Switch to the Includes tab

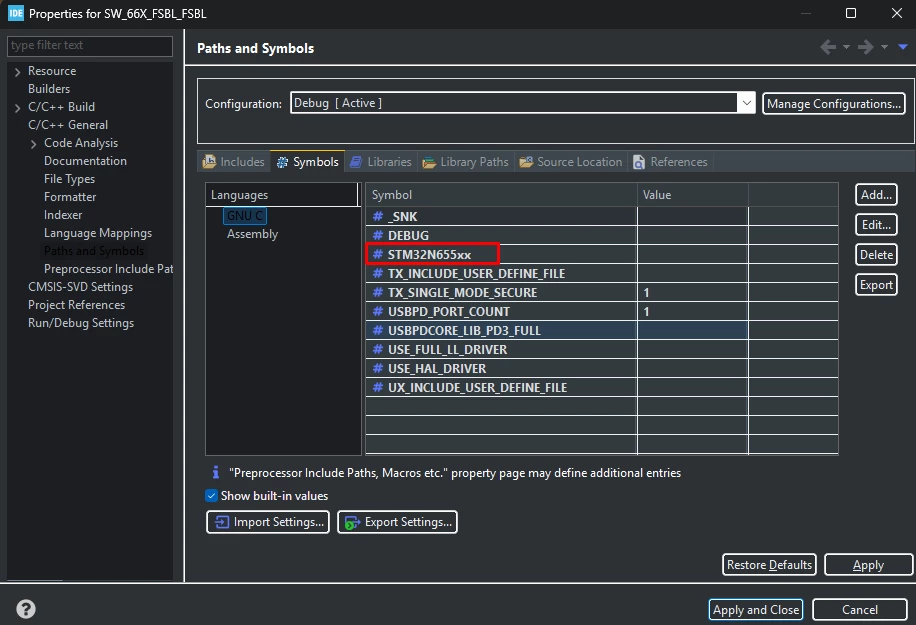point(234,162)
